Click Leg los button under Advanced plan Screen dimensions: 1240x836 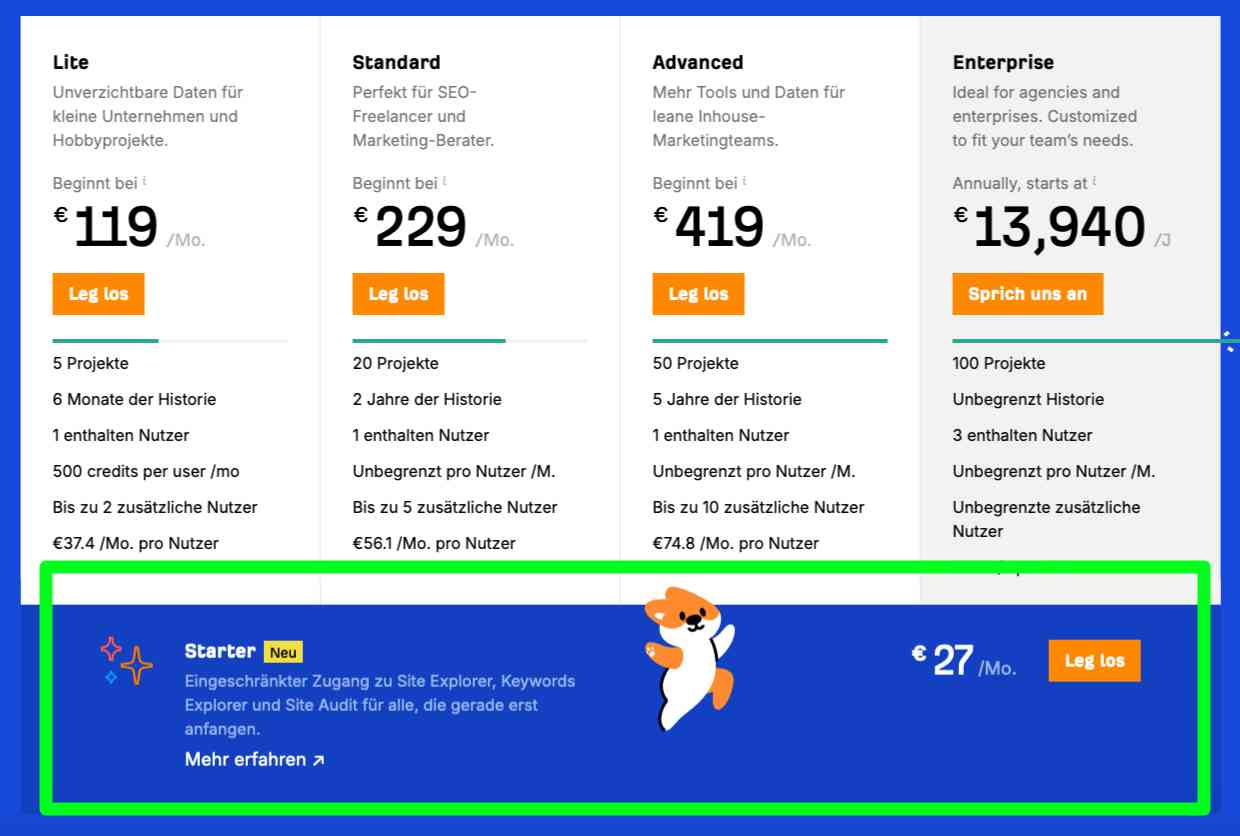698,294
